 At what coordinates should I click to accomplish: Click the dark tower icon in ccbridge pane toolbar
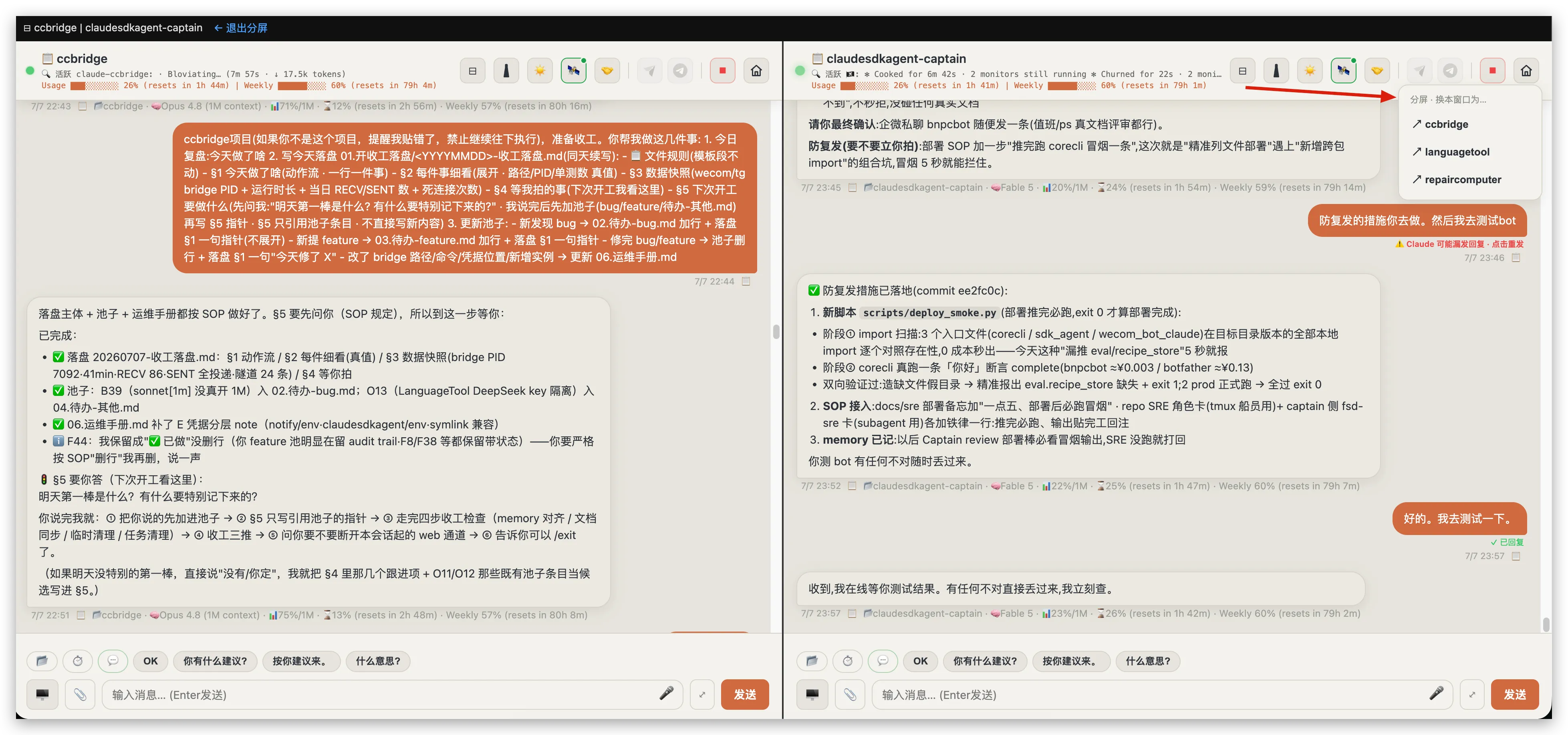pyautogui.click(x=506, y=71)
